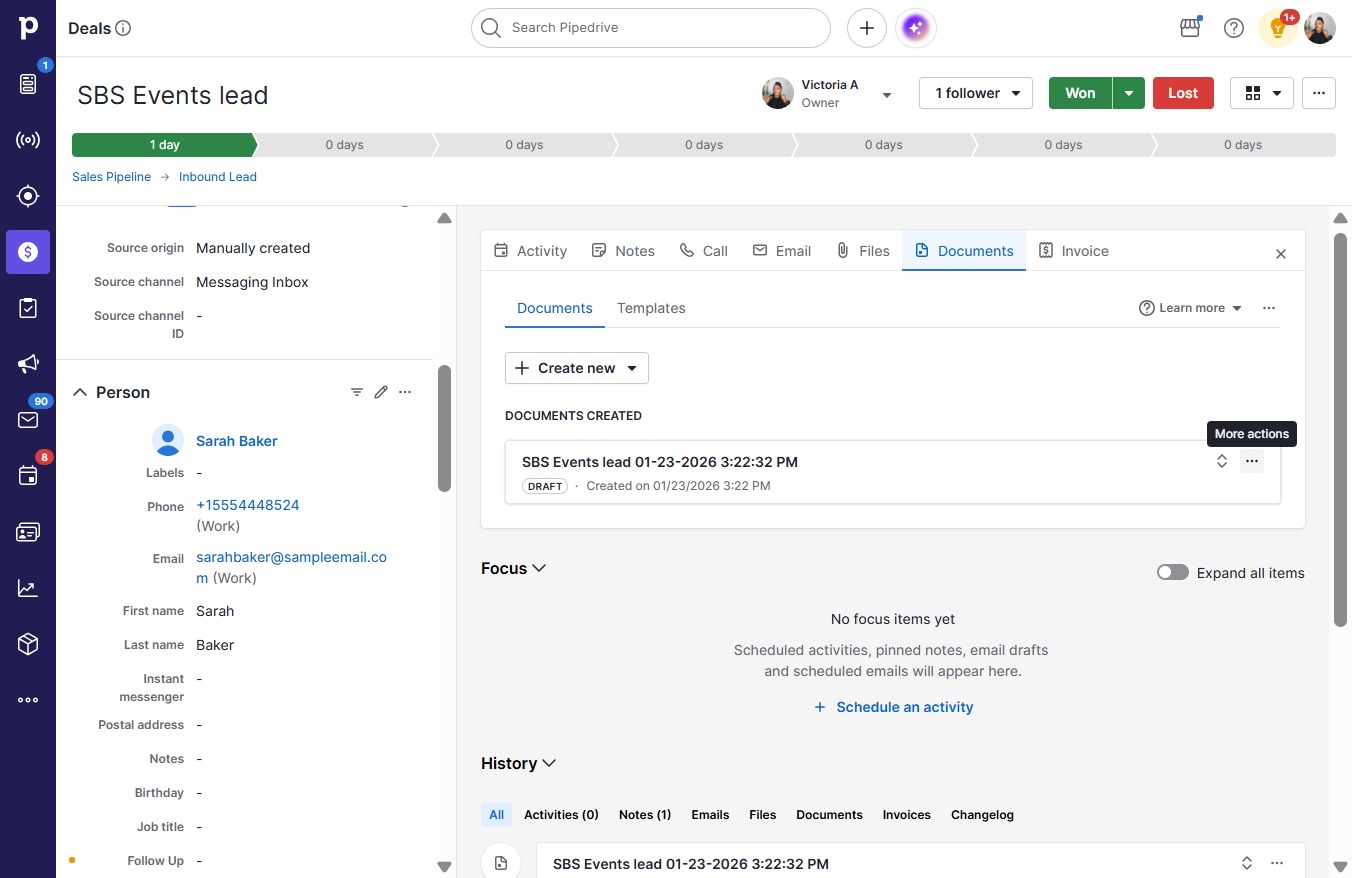Switch to the Call tab
The width and height of the screenshot is (1352, 878).
pyautogui.click(x=704, y=251)
